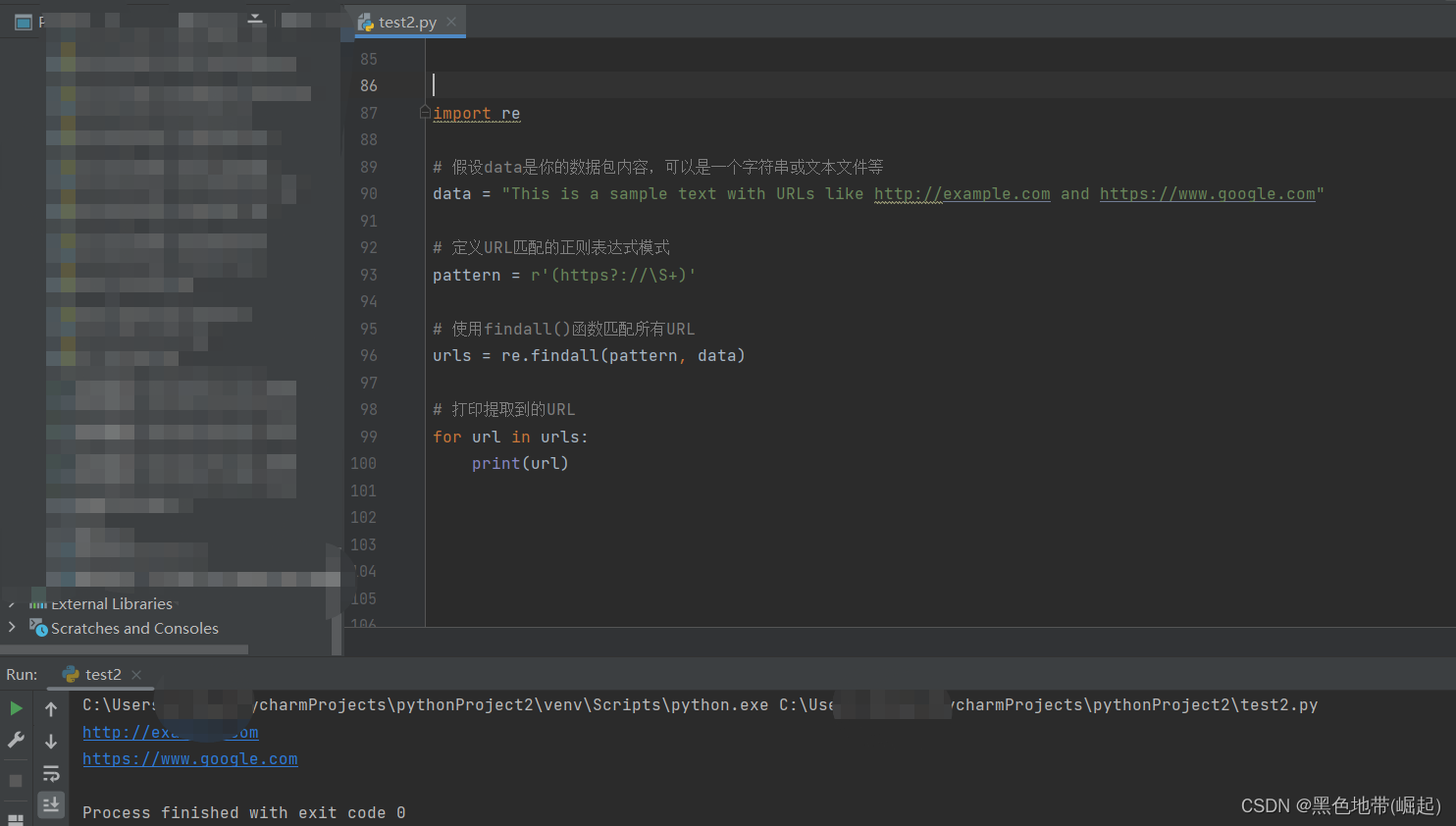
Task: Click the 'print(url)' statement
Action: 520,463
